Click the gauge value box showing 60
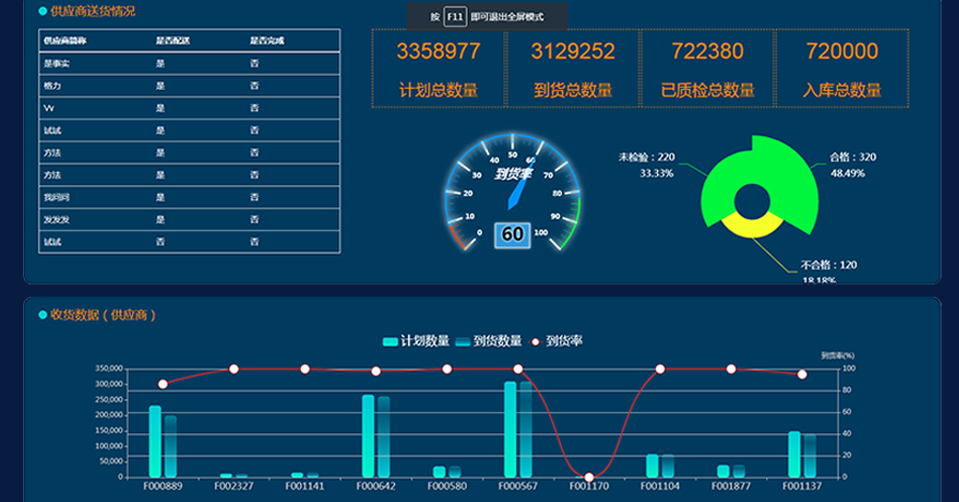Image resolution: width=959 pixels, height=502 pixels. [512, 233]
